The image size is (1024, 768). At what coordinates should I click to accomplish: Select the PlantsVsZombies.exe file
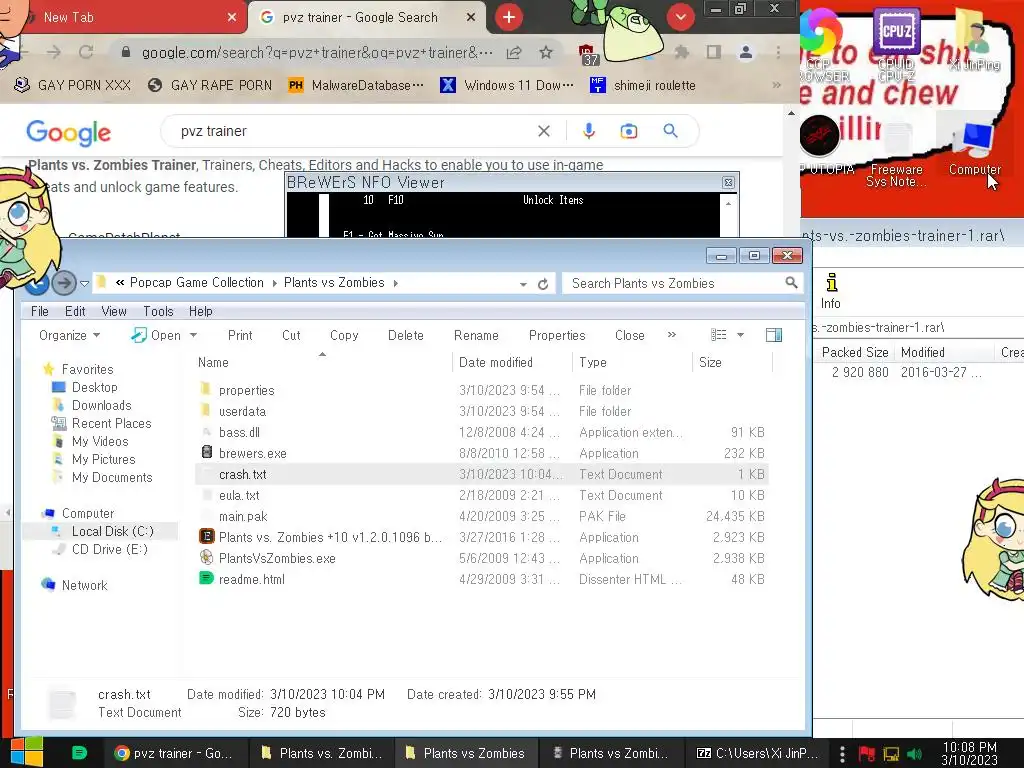tap(481, 558)
